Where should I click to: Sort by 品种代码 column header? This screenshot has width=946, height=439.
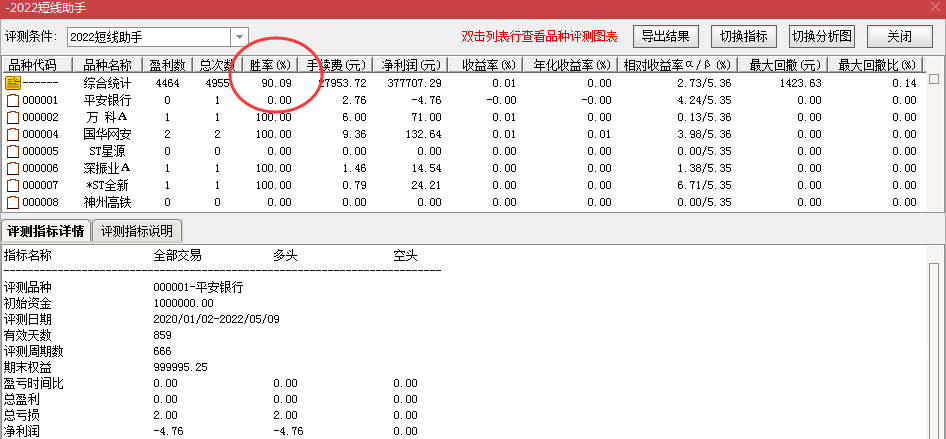37,65
